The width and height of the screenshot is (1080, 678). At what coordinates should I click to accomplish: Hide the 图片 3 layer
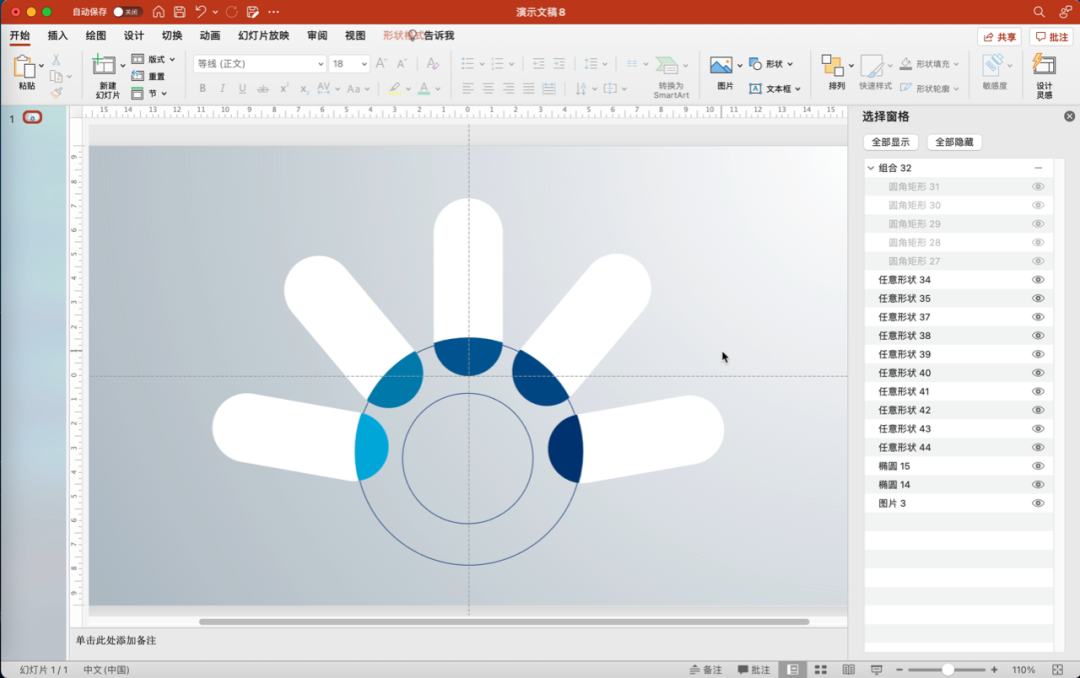pos(1038,503)
